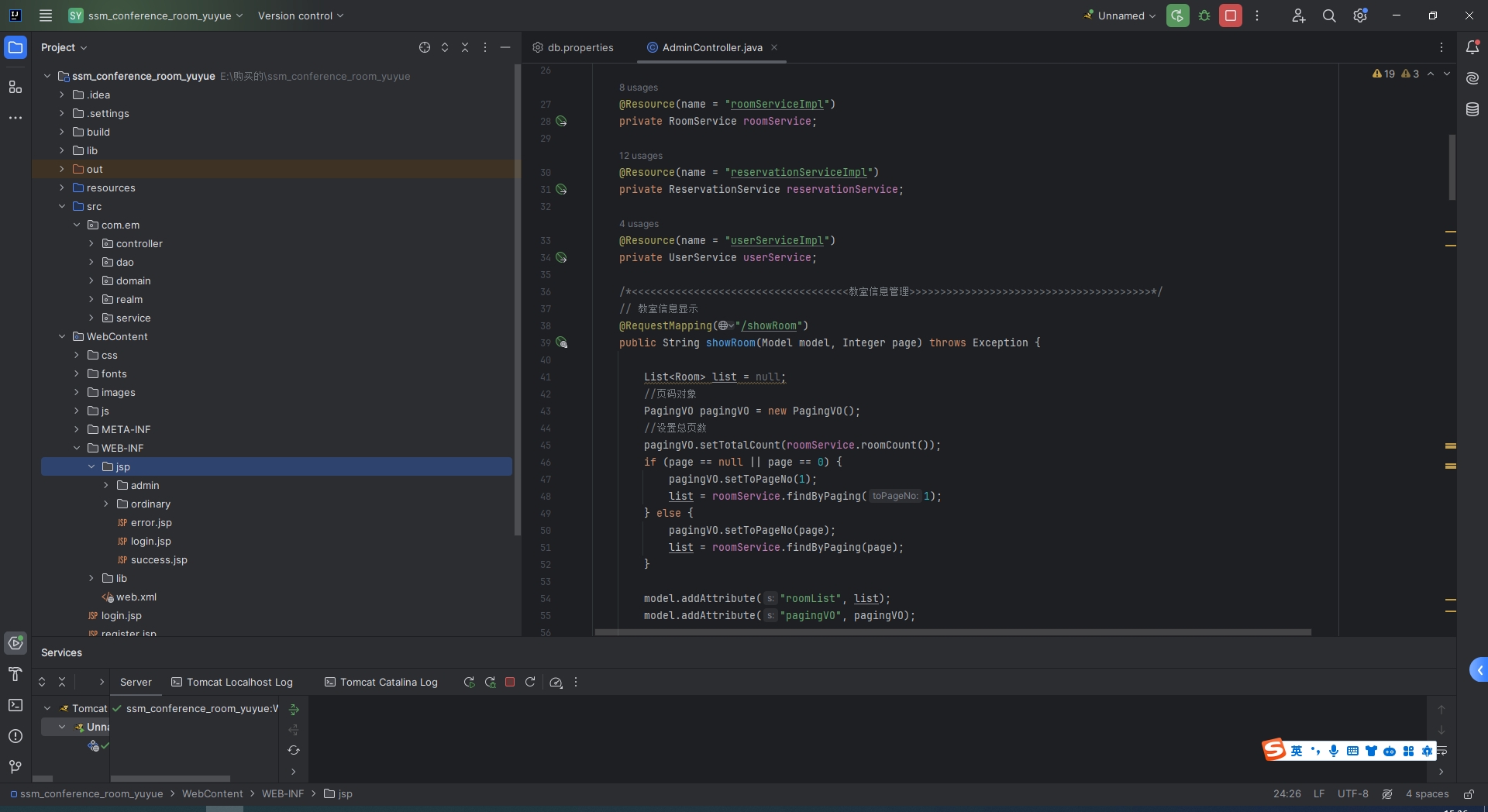The width and height of the screenshot is (1488, 812).
Task: Open IDE settings gear
Action: [x=1360, y=15]
